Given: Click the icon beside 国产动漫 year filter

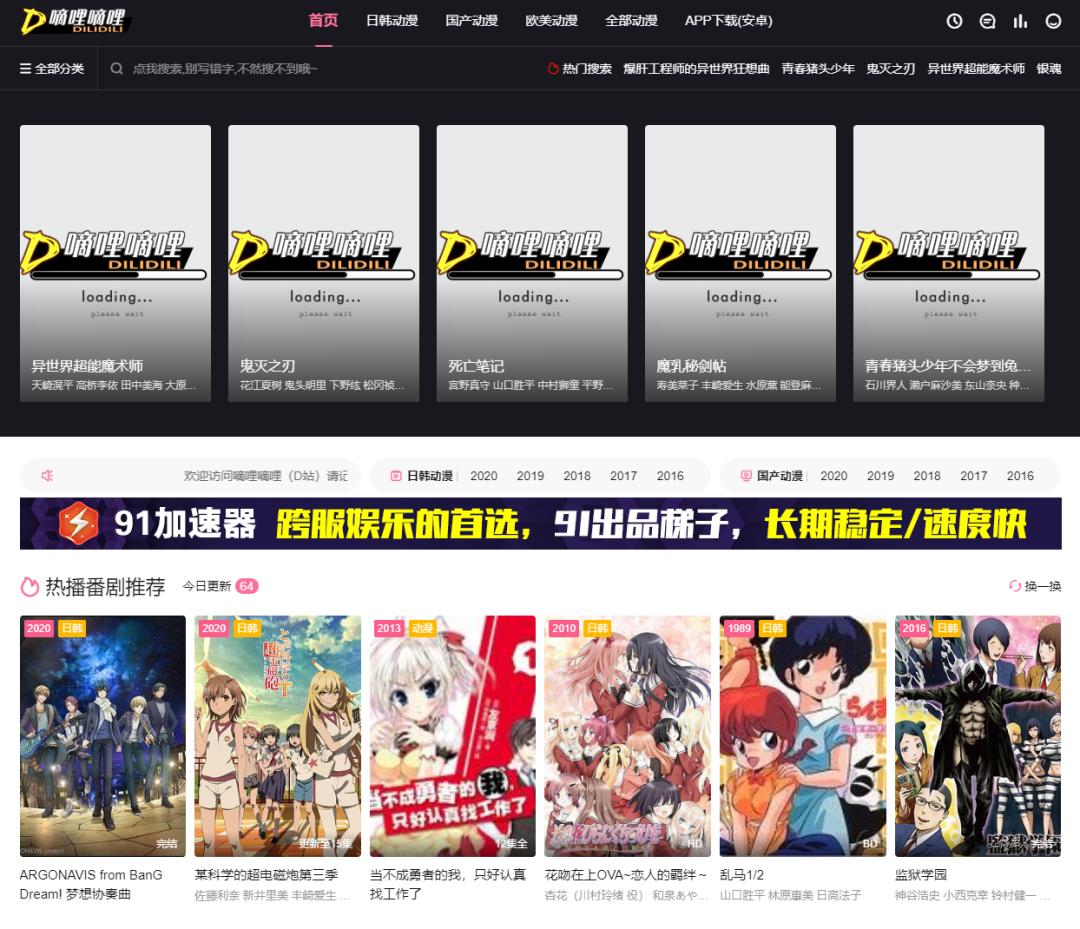Looking at the screenshot, I should point(746,476).
